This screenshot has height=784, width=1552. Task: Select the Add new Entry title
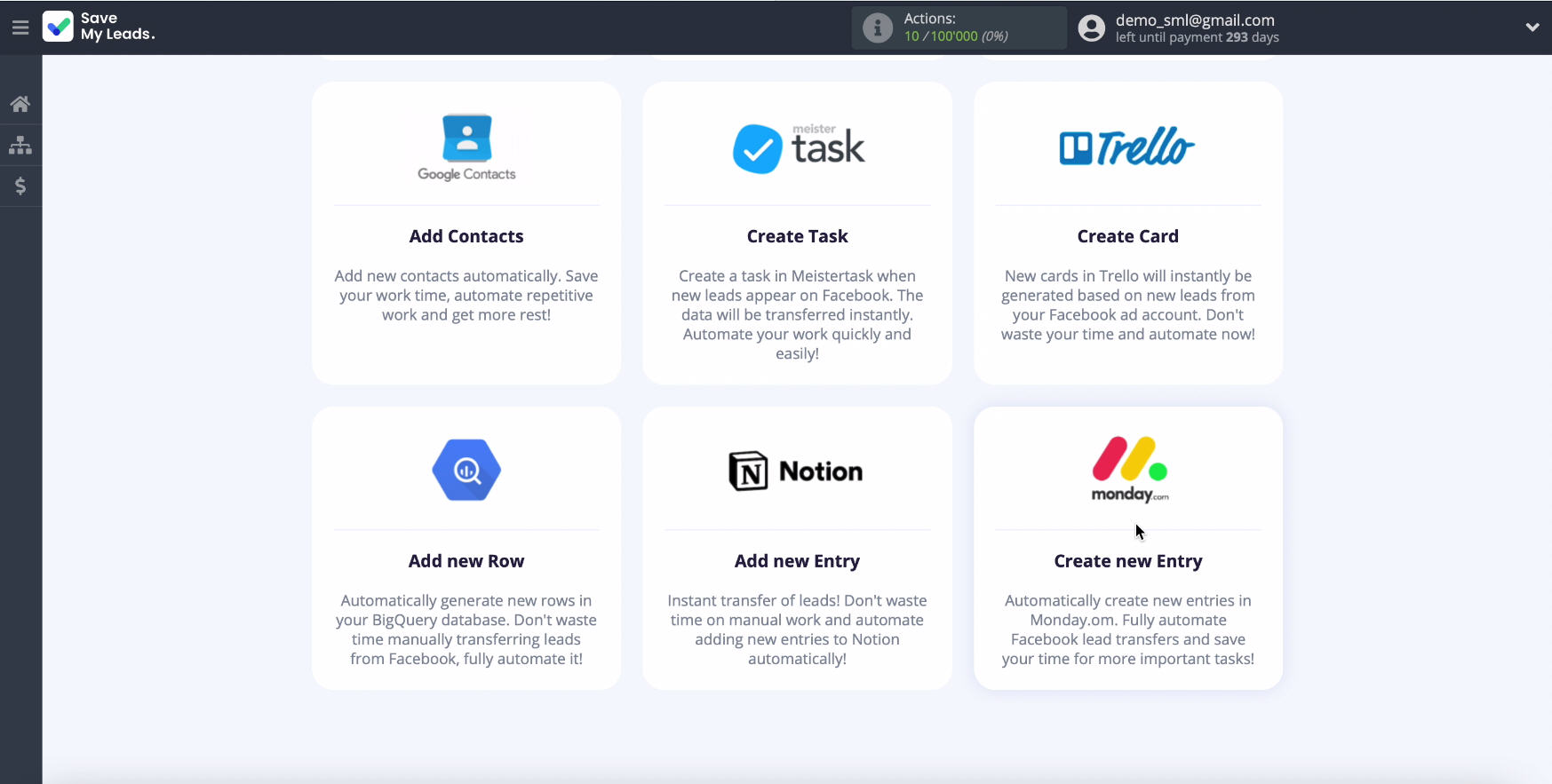(x=797, y=561)
